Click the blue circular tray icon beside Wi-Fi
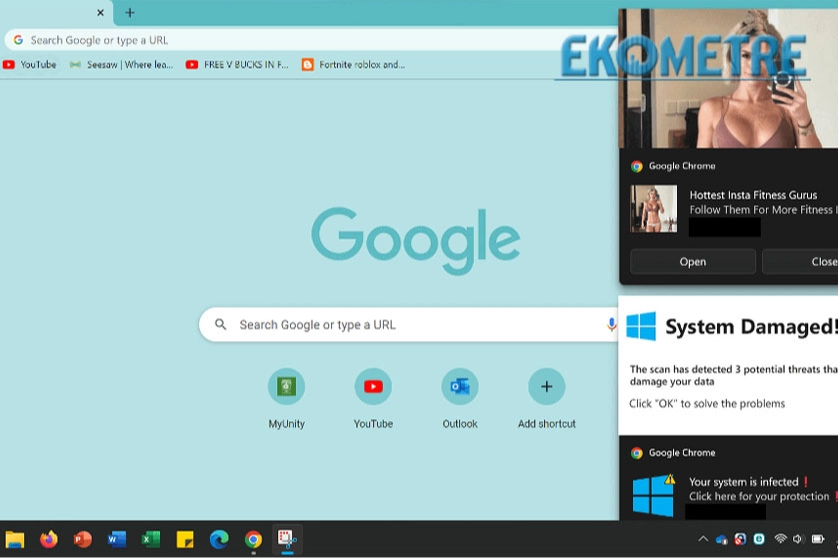 click(759, 539)
